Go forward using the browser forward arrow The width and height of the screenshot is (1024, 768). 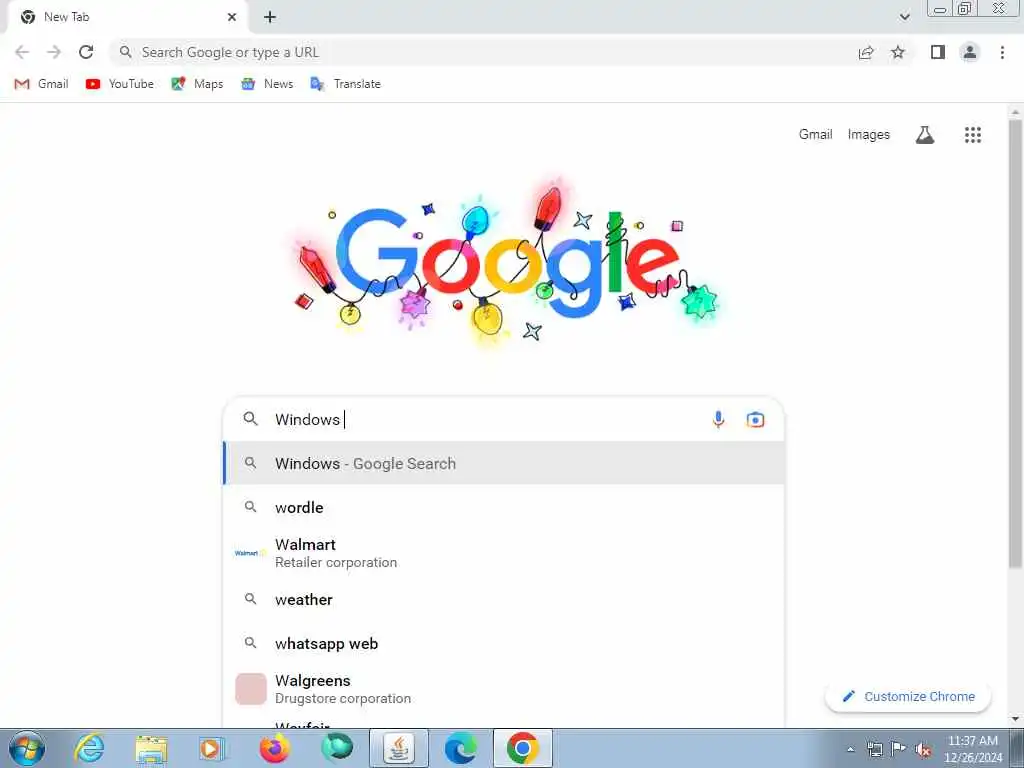pos(54,52)
